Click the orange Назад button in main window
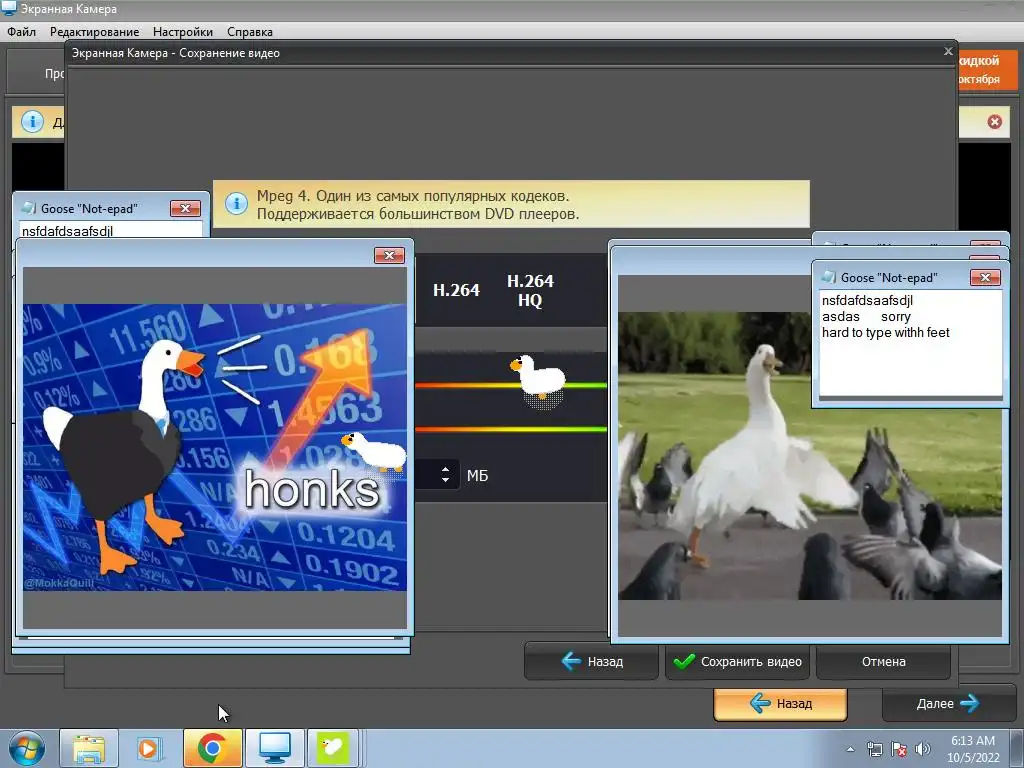 click(780, 704)
